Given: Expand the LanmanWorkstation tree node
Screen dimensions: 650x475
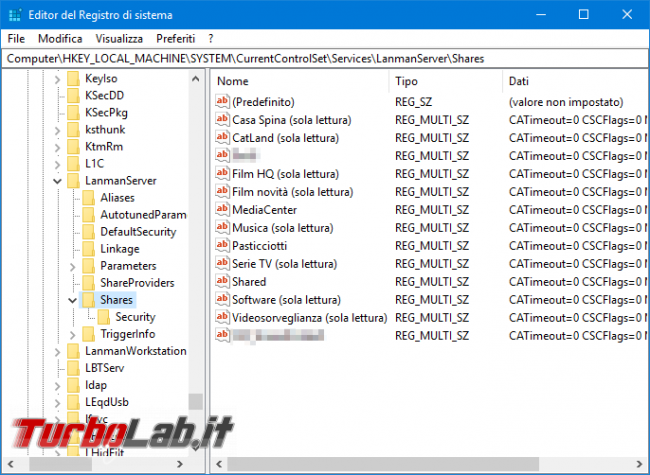Looking at the screenshot, I should (58, 351).
